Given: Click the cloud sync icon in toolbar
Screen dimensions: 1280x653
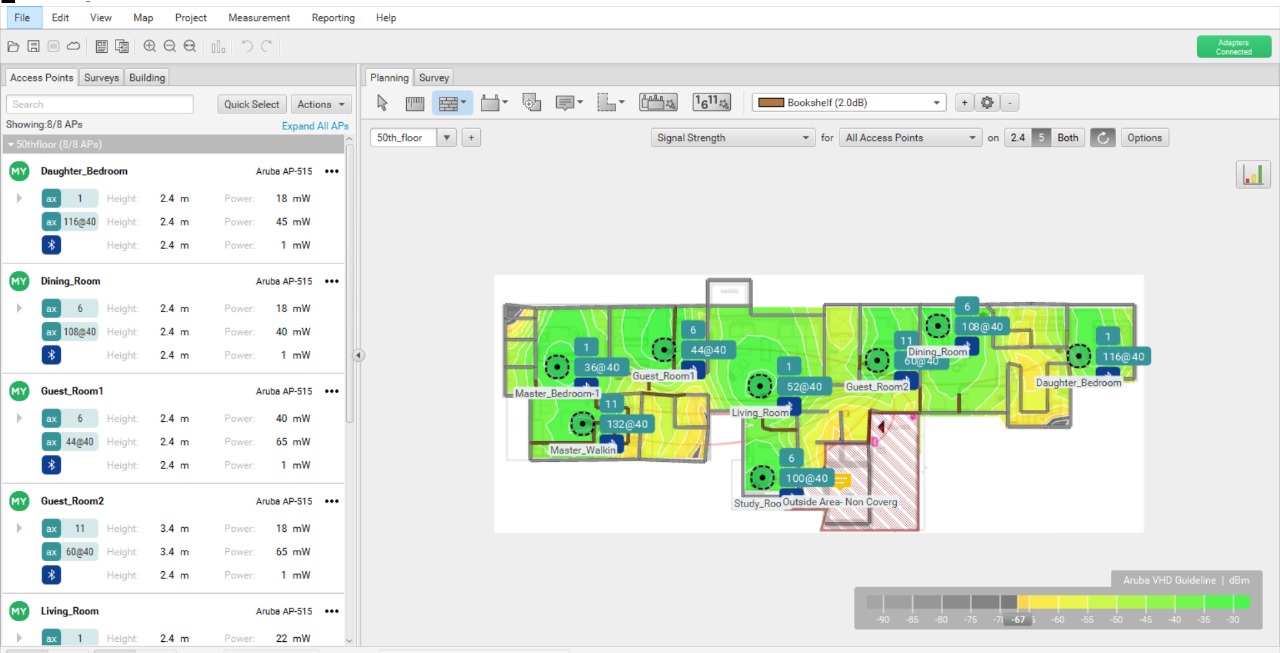Looking at the screenshot, I should (x=73, y=46).
